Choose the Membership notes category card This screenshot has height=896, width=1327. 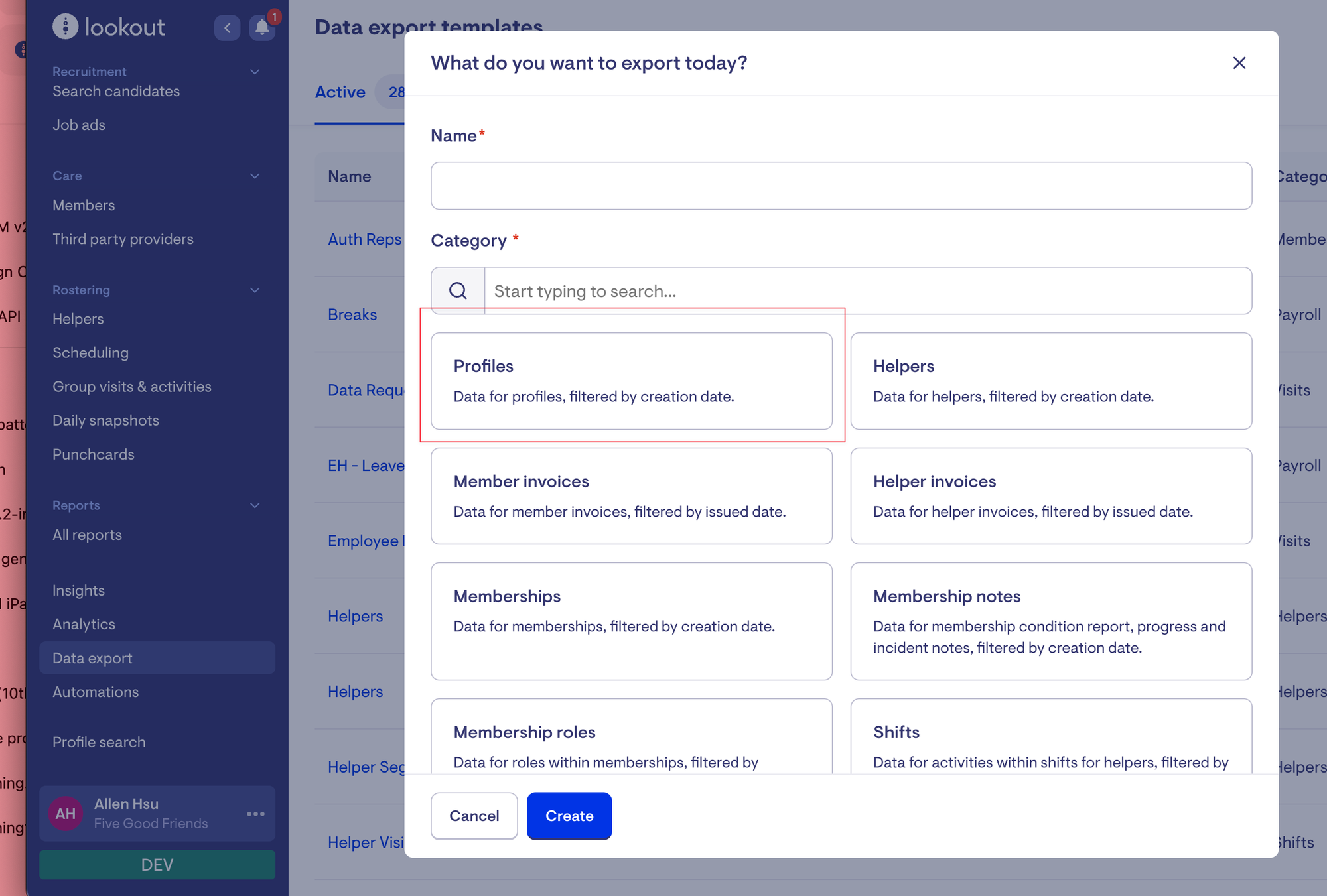(1050, 621)
